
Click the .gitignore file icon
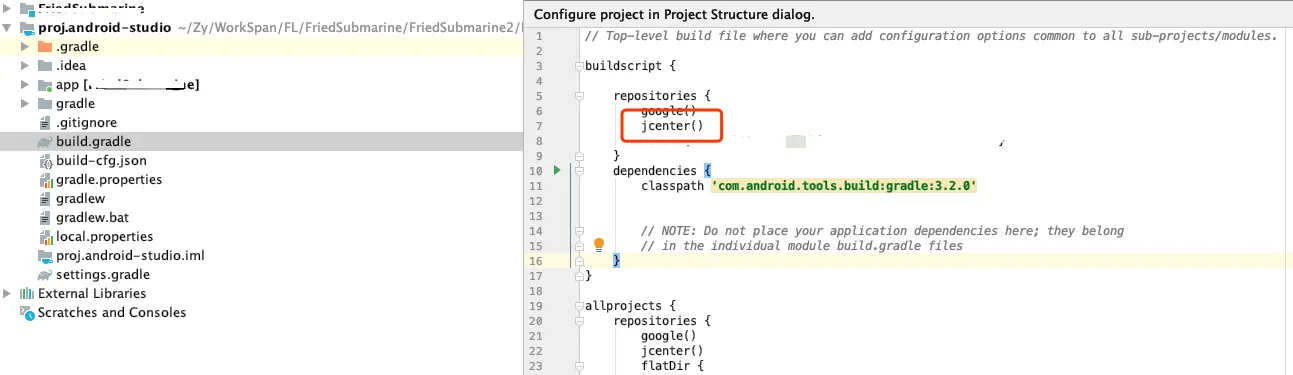pos(45,123)
